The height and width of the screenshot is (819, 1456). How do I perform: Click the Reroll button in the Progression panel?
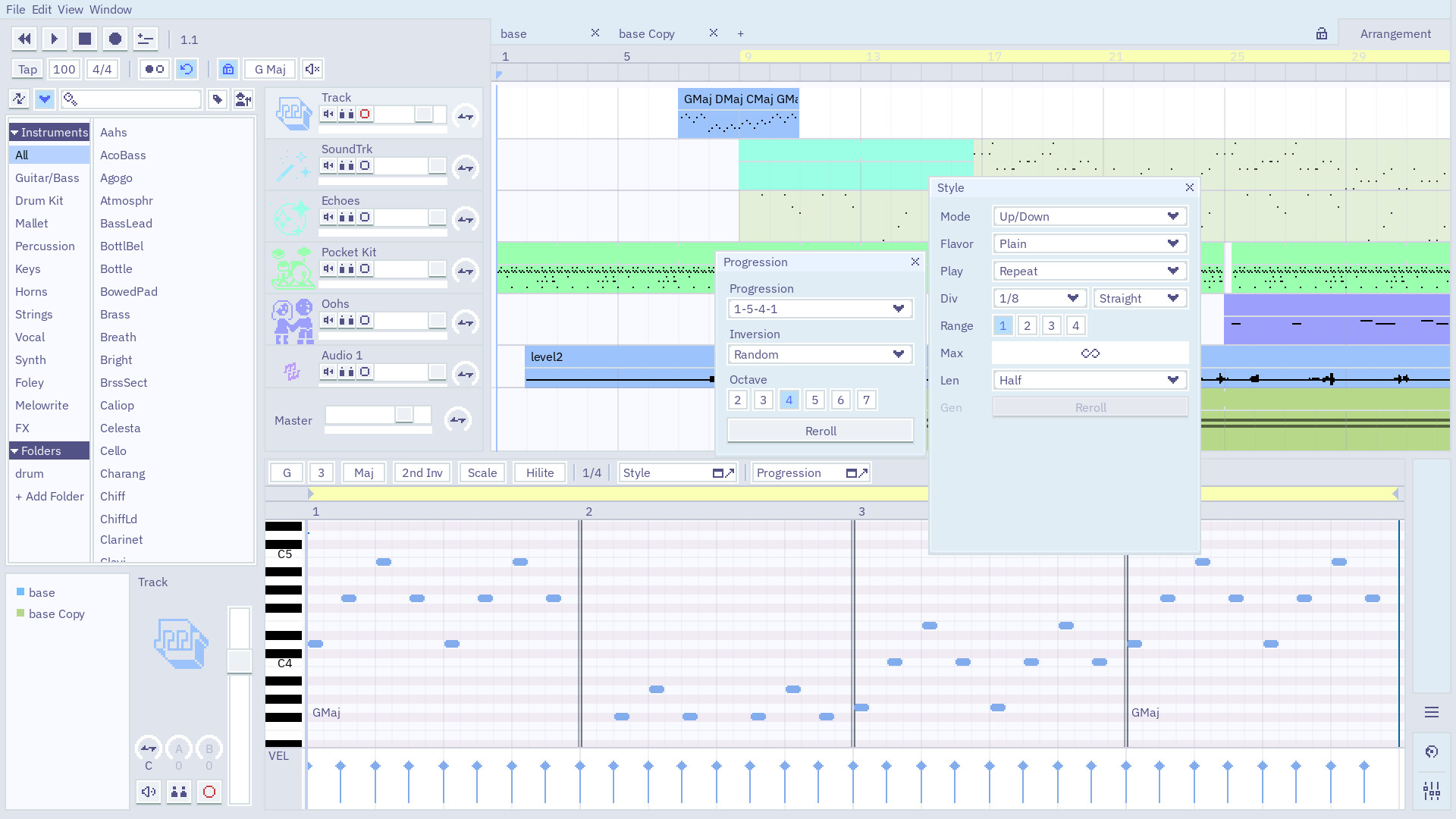tap(821, 431)
